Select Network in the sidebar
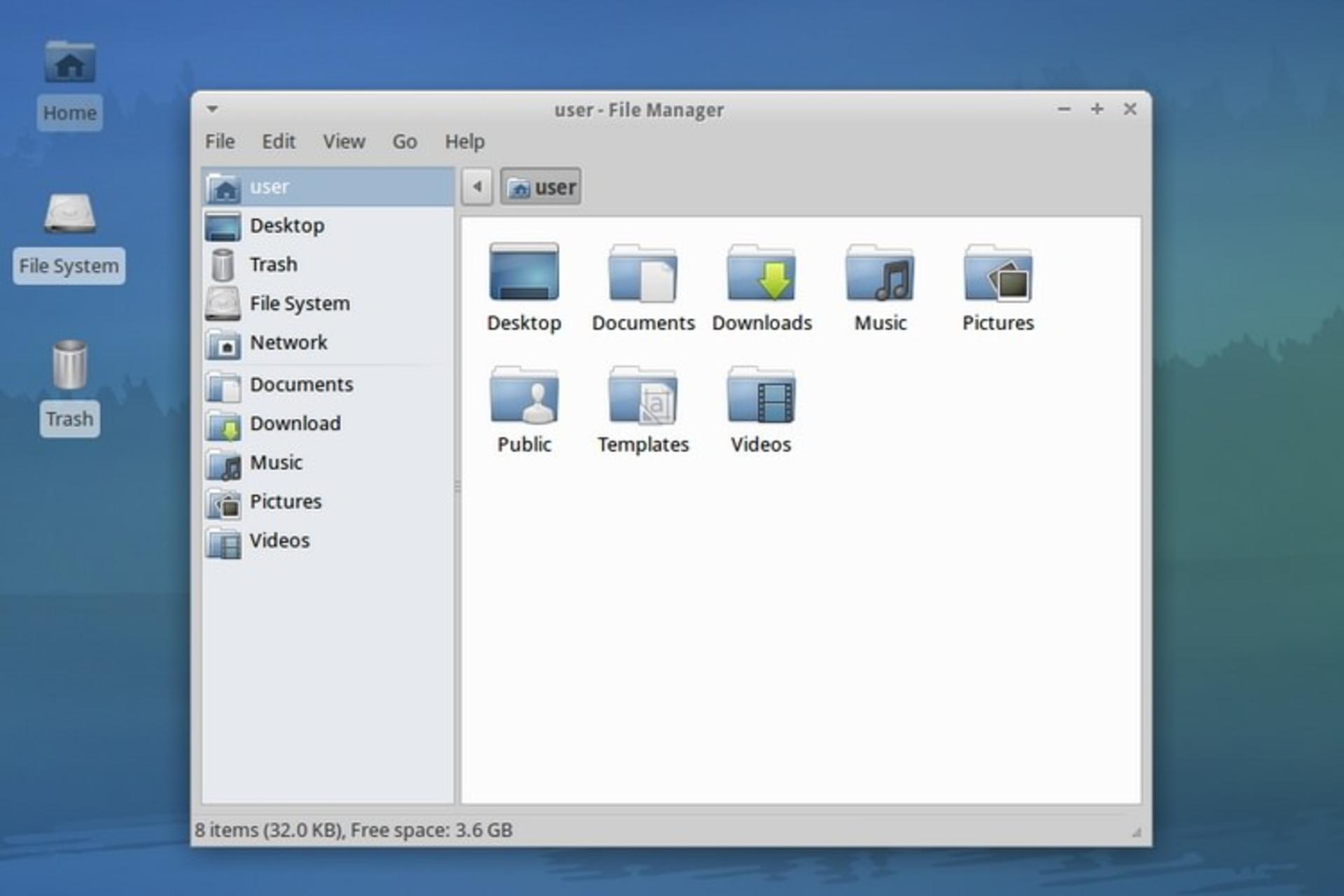Image resolution: width=1344 pixels, height=896 pixels. tap(328, 343)
